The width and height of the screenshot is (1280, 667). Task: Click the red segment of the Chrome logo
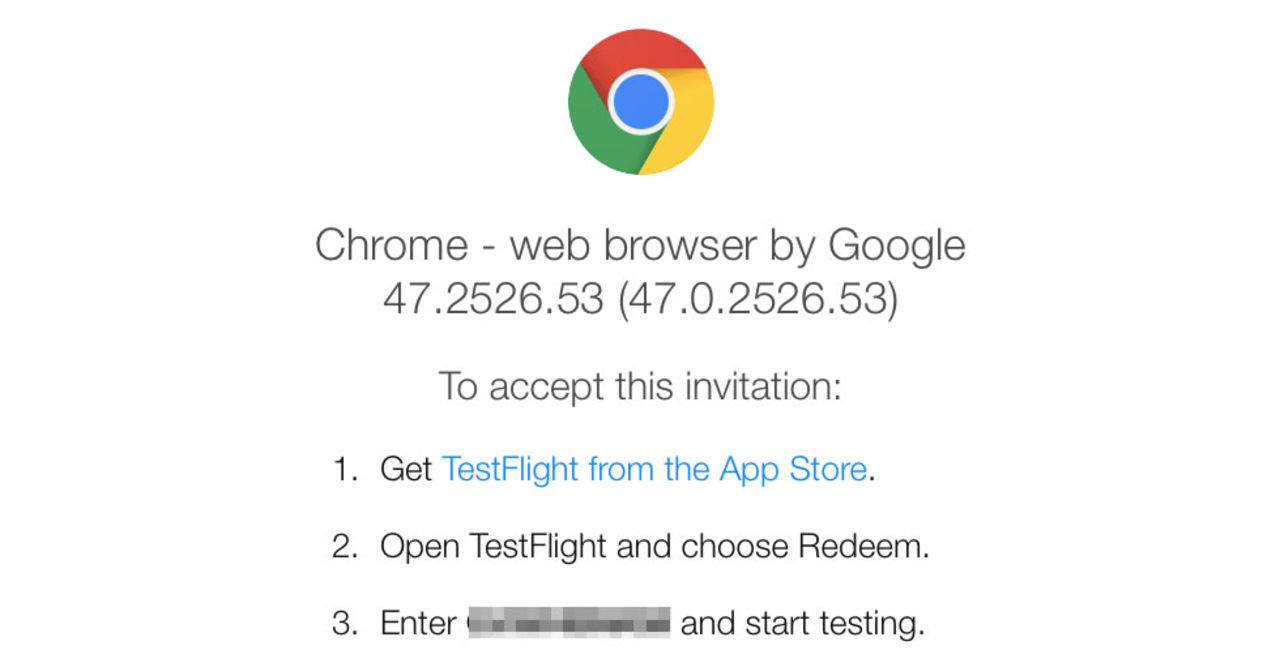click(x=640, y=50)
